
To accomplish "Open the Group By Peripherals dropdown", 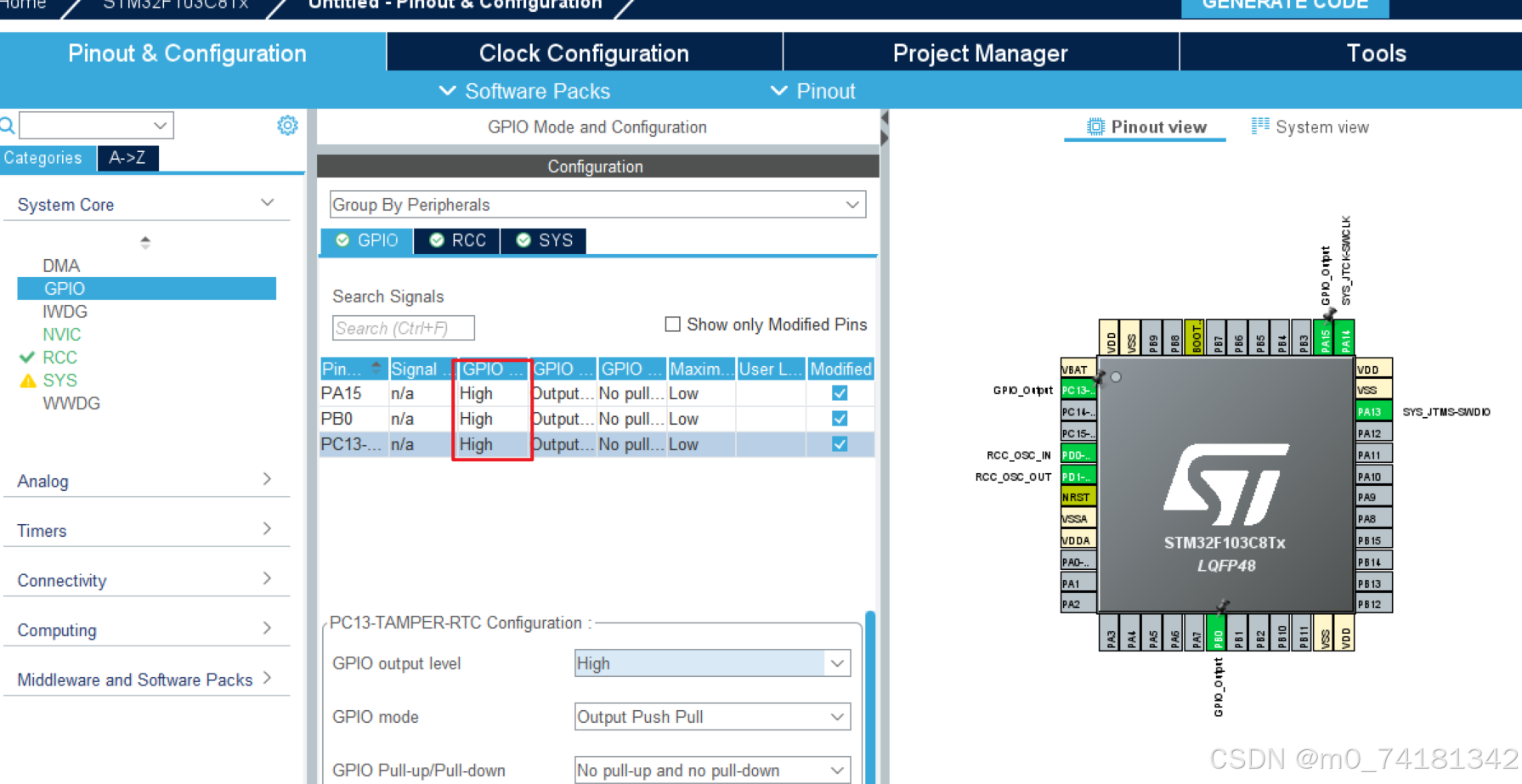I will (x=597, y=205).
